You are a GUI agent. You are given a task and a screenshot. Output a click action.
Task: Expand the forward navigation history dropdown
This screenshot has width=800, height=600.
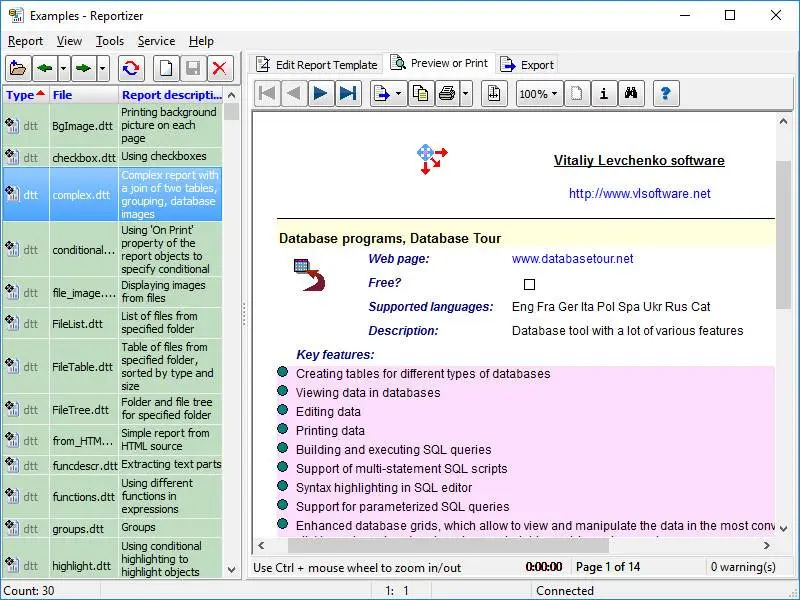pos(103,68)
